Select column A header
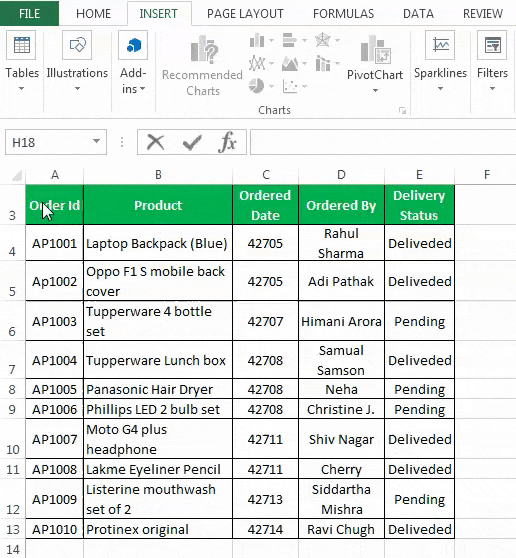 pyautogui.click(x=54, y=175)
